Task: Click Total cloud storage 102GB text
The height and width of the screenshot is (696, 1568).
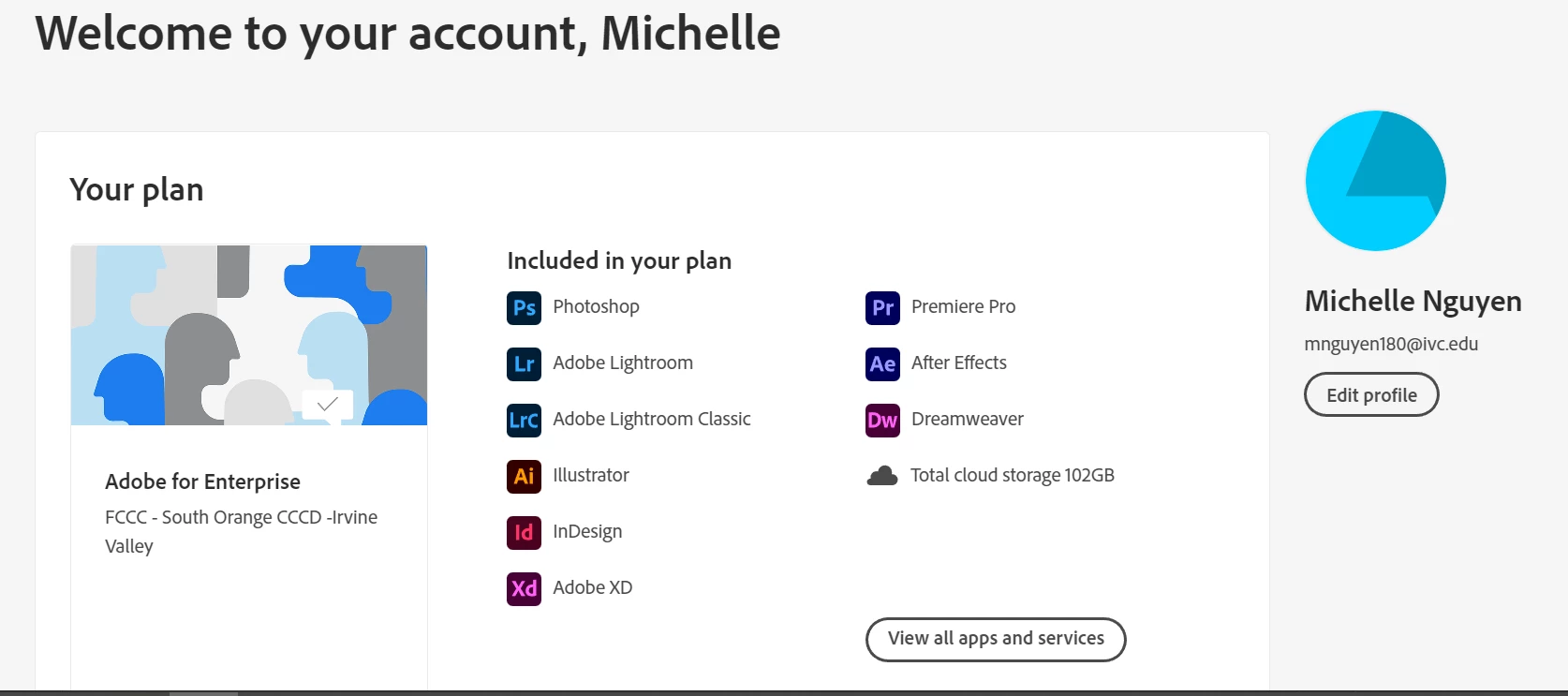Action: click(1013, 475)
